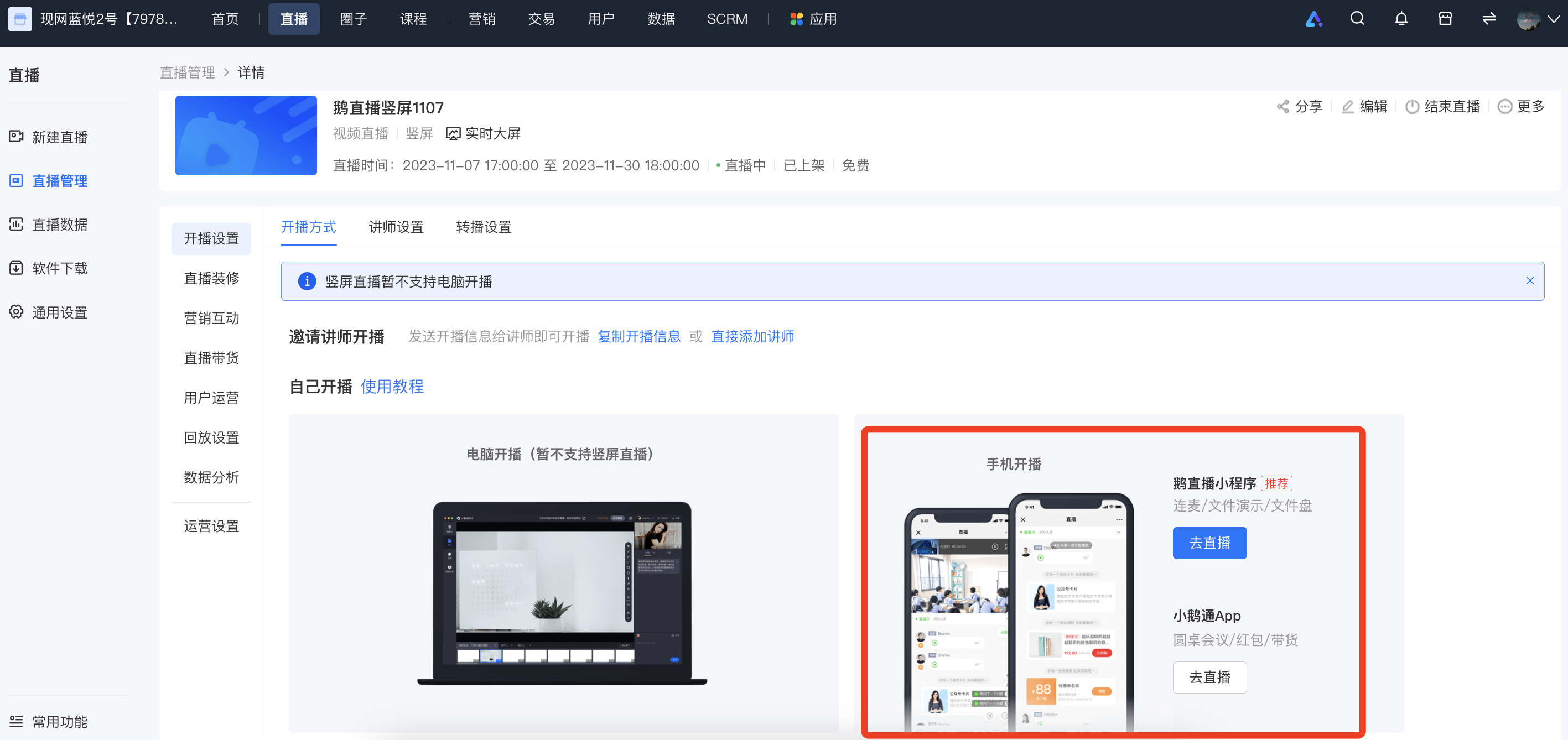Image resolution: width=1568 pixels, height=740 pixels.
Task: Open the 更多 more options menu
Action: pos(1521,107)
